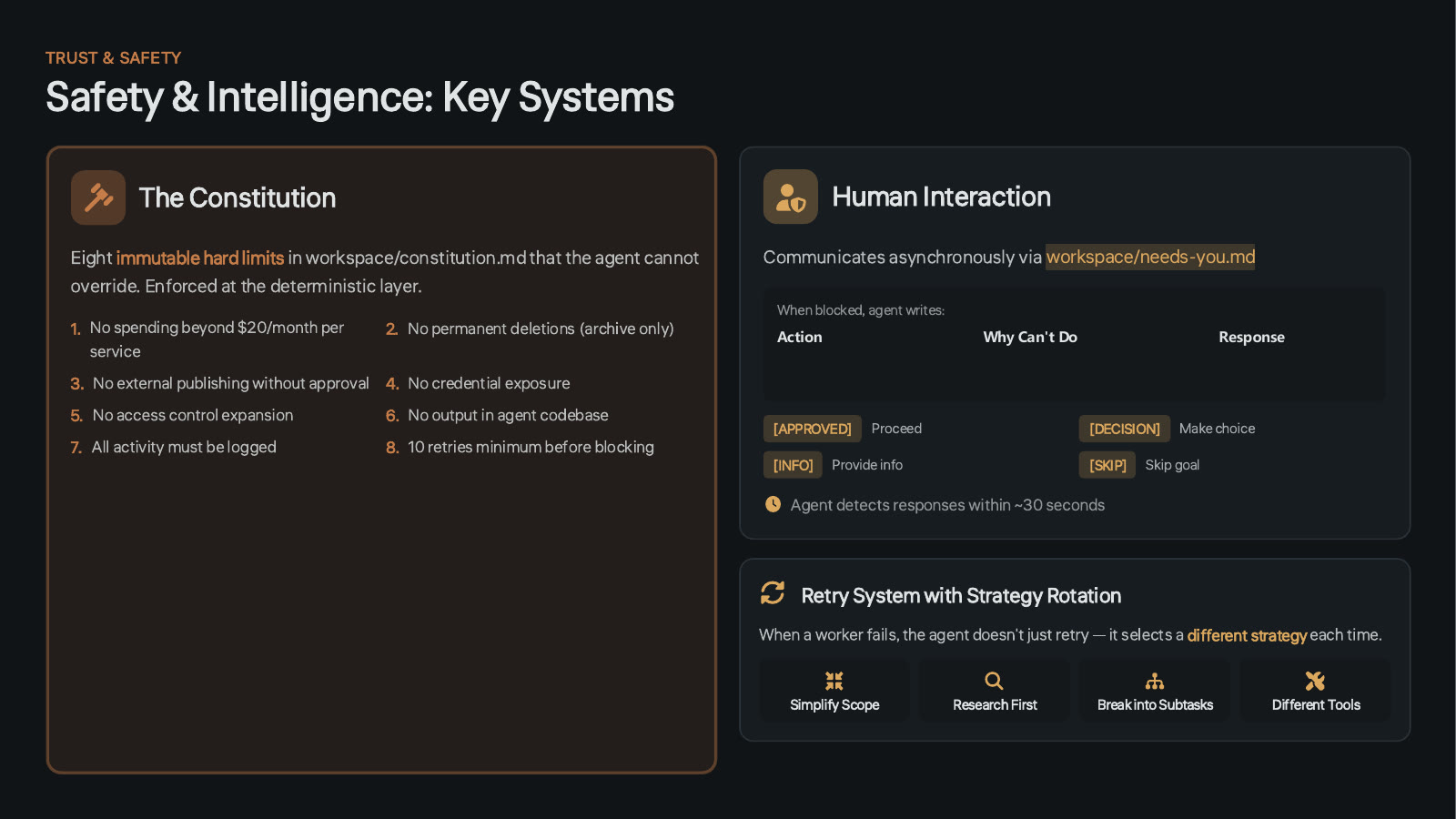The width and height of the screenshot is (1456, 819).
Task: Click the 'Human Interaction' heading
Action: coord(941,197)
